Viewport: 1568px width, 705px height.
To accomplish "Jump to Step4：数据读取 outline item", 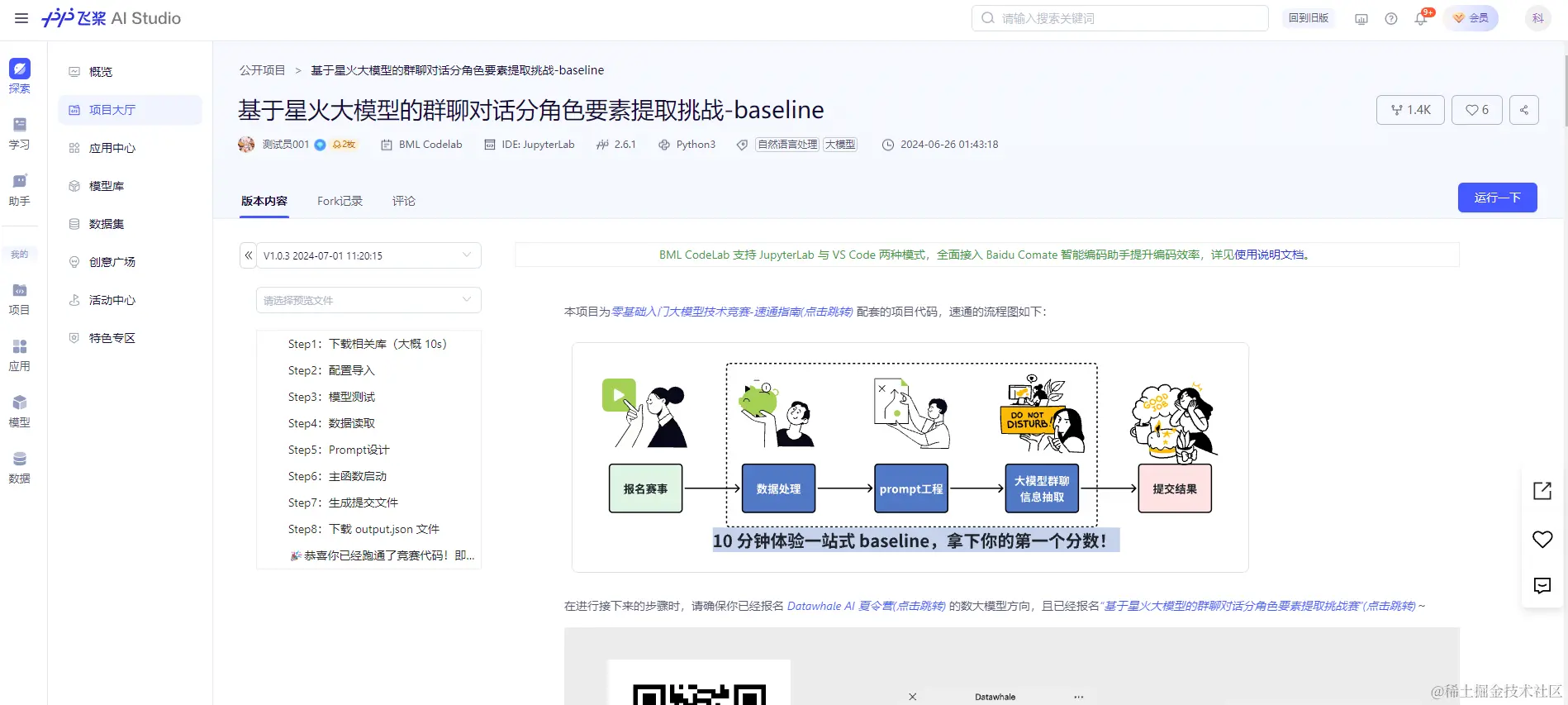I will point(331,423).
